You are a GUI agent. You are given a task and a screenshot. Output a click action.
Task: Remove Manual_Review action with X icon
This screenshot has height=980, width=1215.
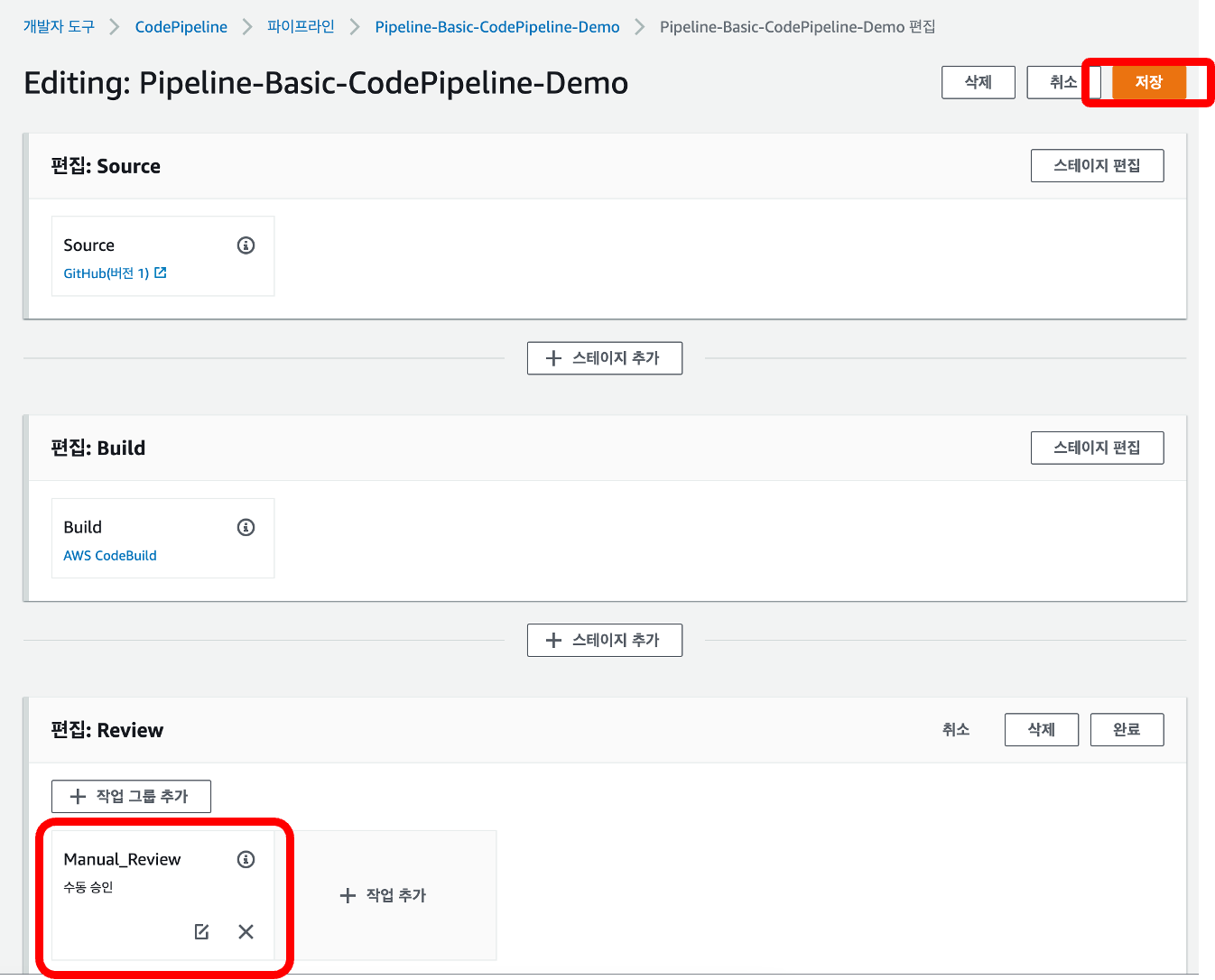tap(246, 931)
